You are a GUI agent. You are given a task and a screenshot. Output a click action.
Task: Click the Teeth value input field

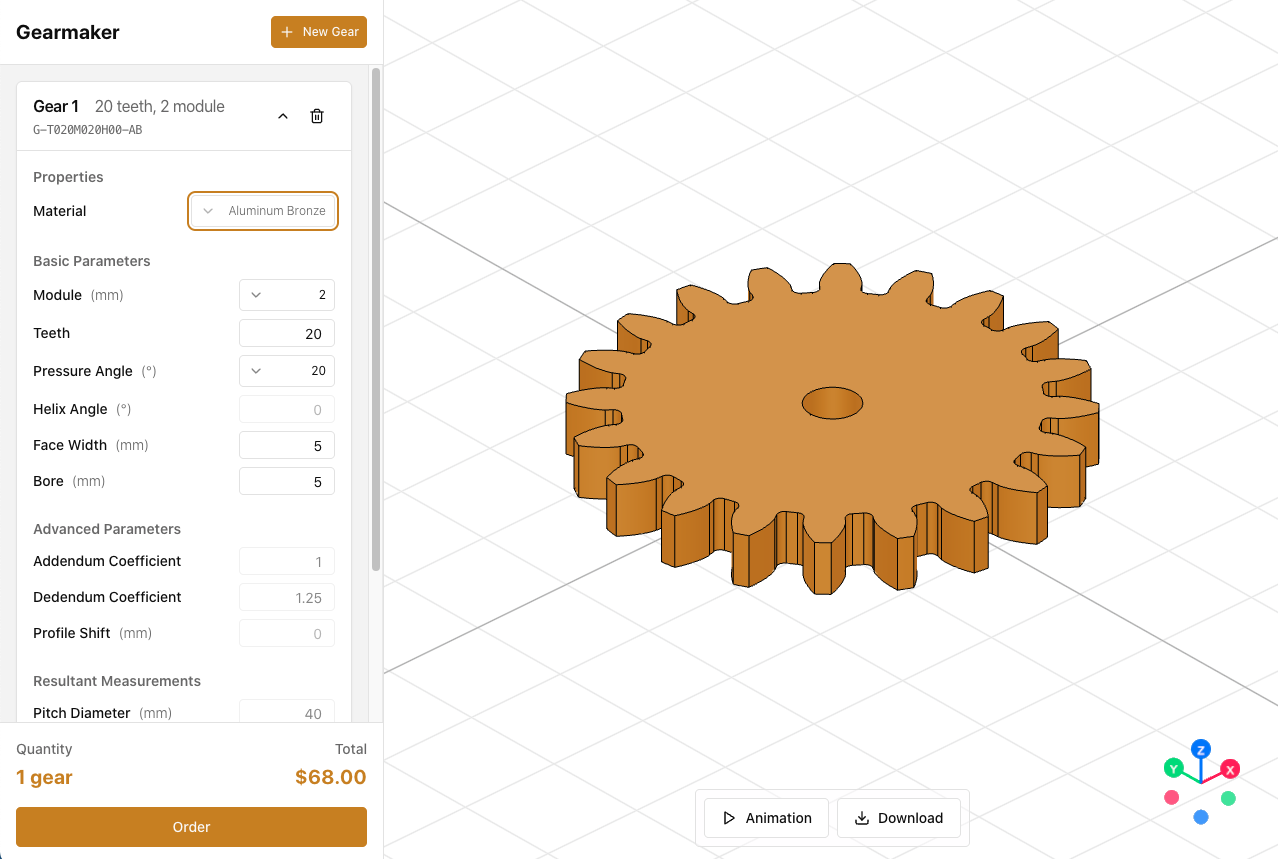click(287, 333)
